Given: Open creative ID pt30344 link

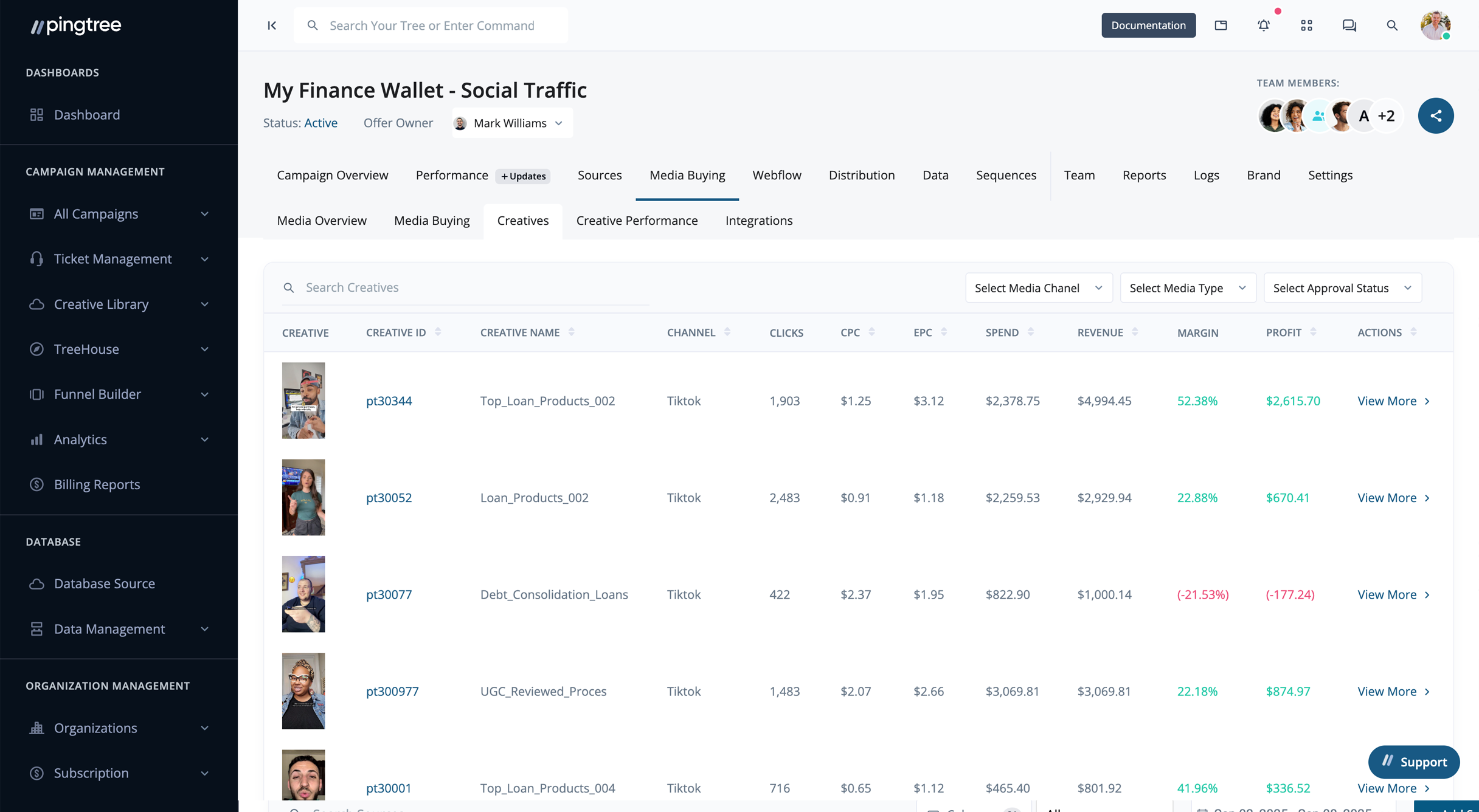Looking at the screenshot, I should pos(389,401).
